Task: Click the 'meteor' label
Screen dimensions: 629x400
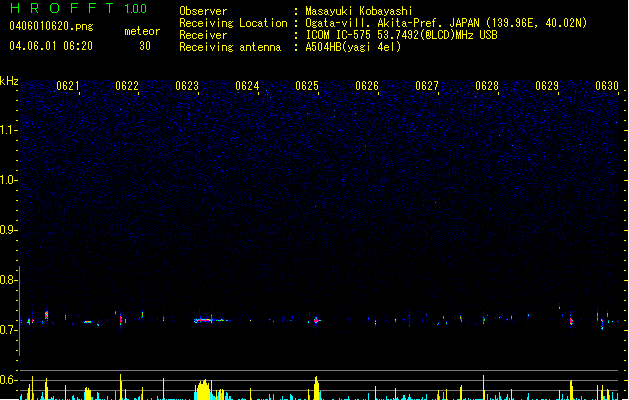Action: 142,31
